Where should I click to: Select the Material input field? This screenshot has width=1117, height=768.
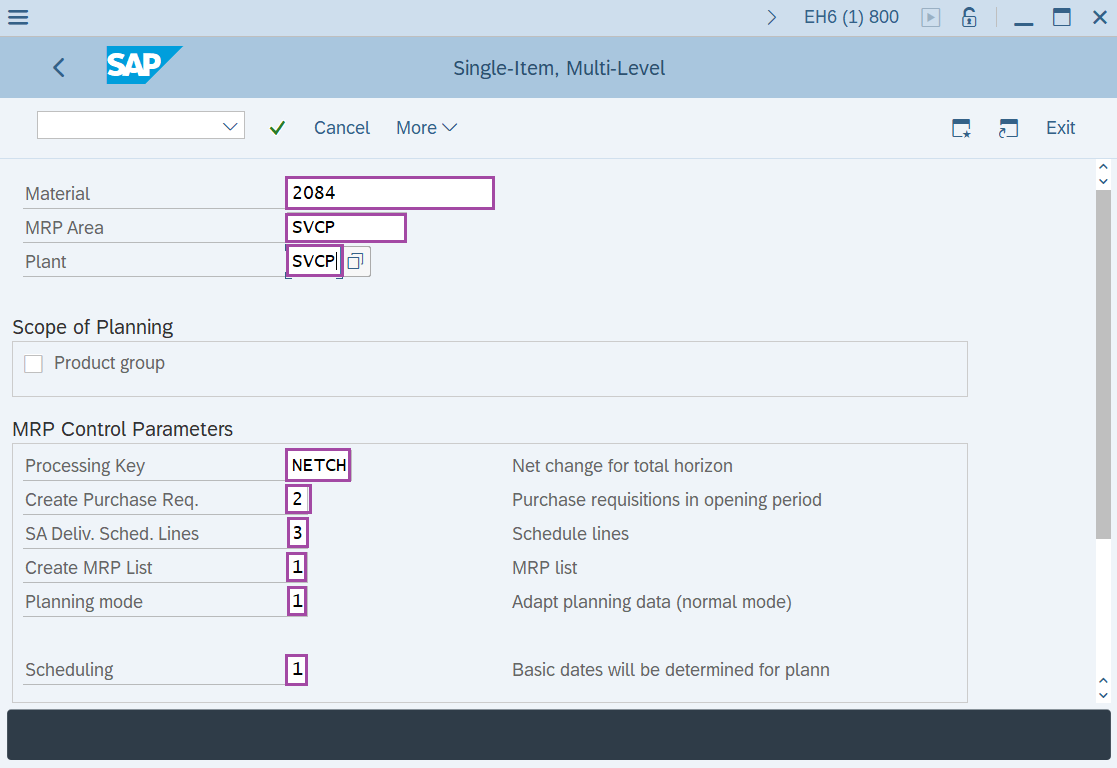click(389, 192)
